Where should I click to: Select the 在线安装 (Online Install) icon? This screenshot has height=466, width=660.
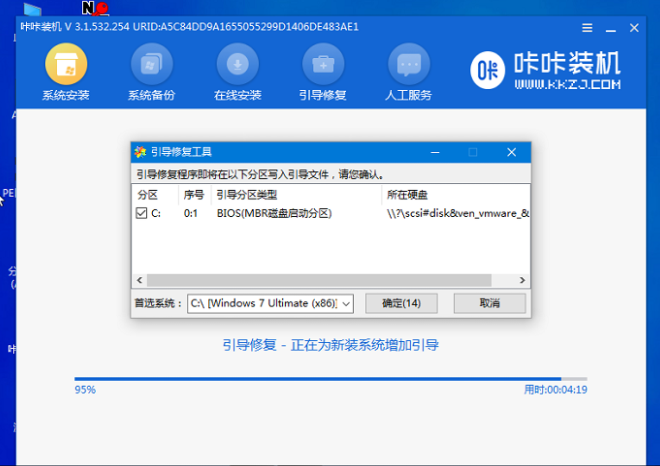(237, 66)
